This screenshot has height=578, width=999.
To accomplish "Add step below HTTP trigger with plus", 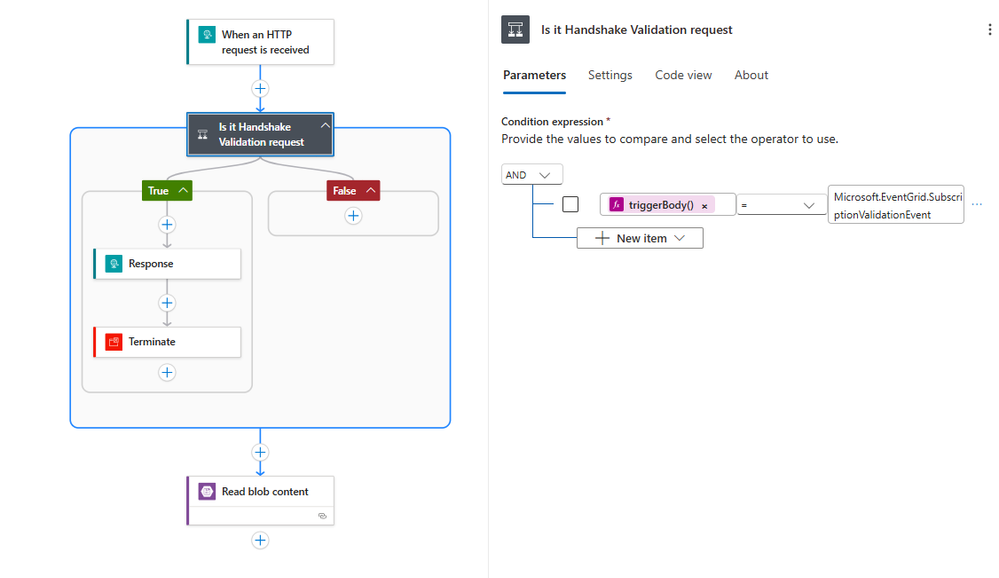I will [260, 89].
